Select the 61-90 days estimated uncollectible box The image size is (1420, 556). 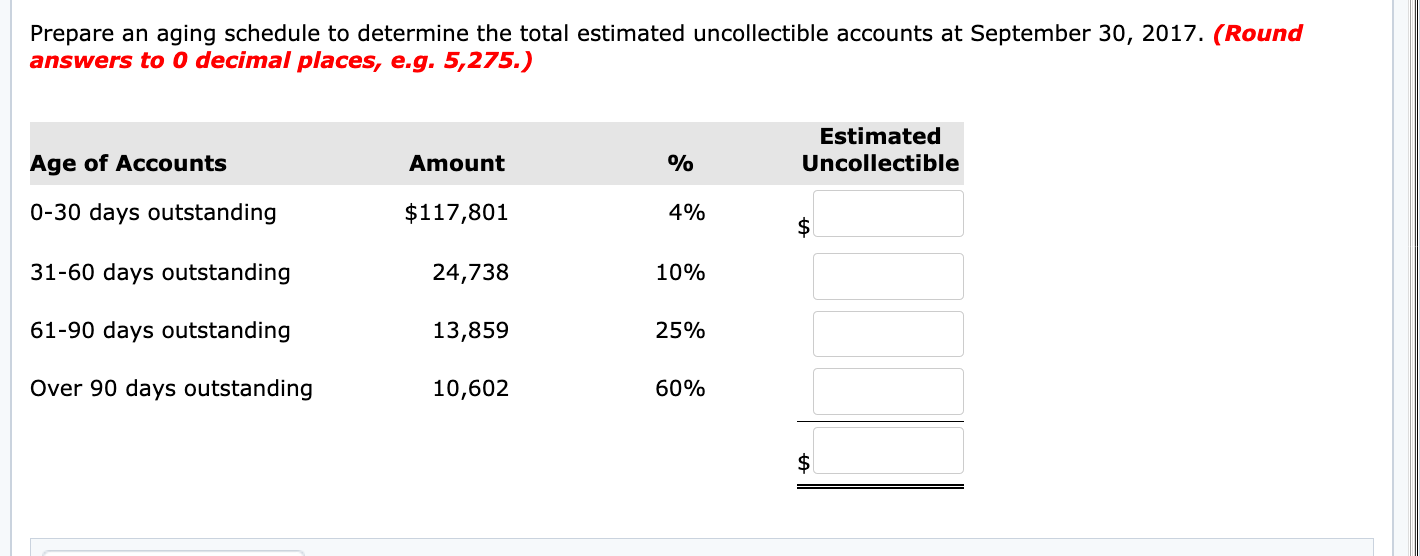pos(888,334)
